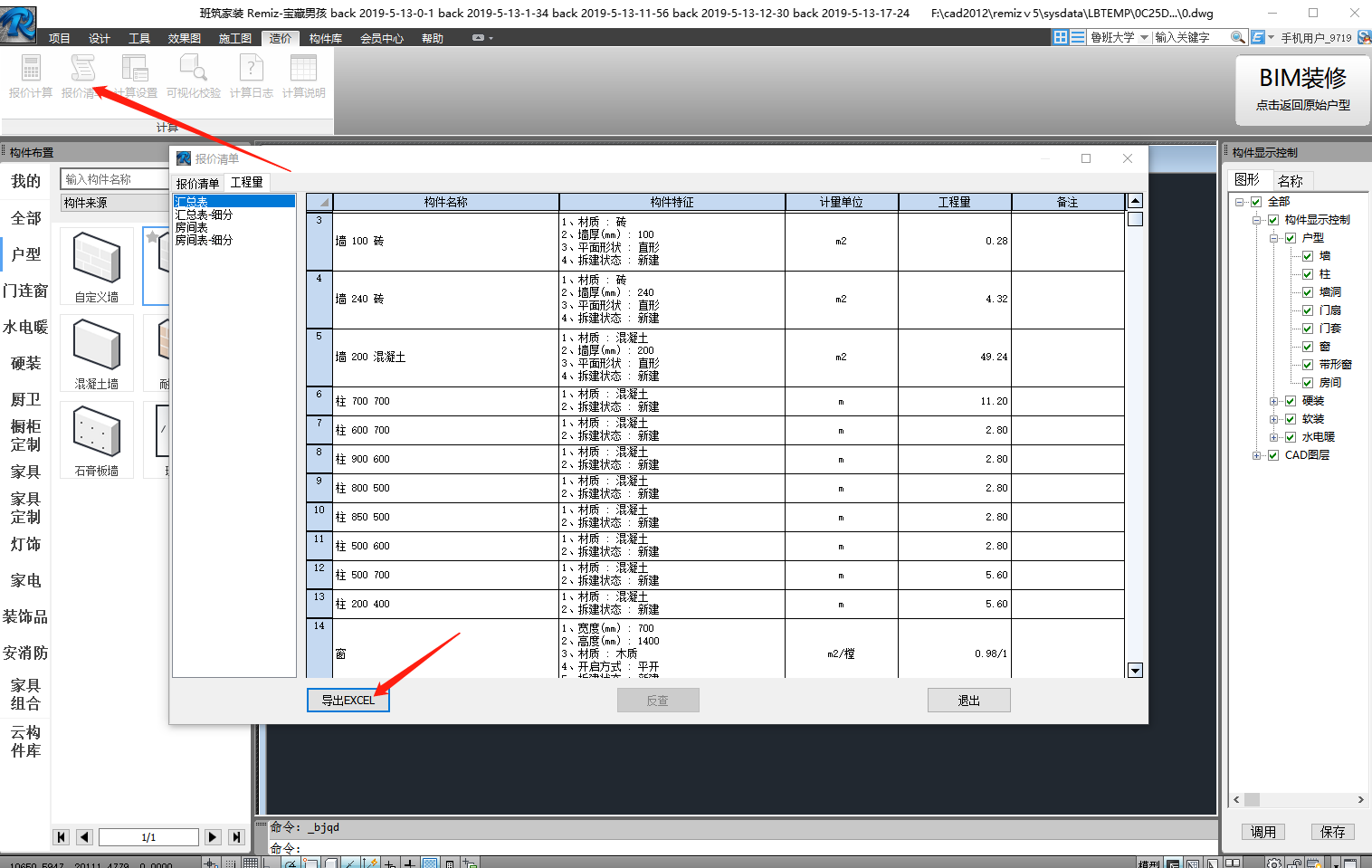The width and height of the screenshot is (1372, 868).
Task: Select 房间表-细分 in list
Action: [x=204, y=240]
